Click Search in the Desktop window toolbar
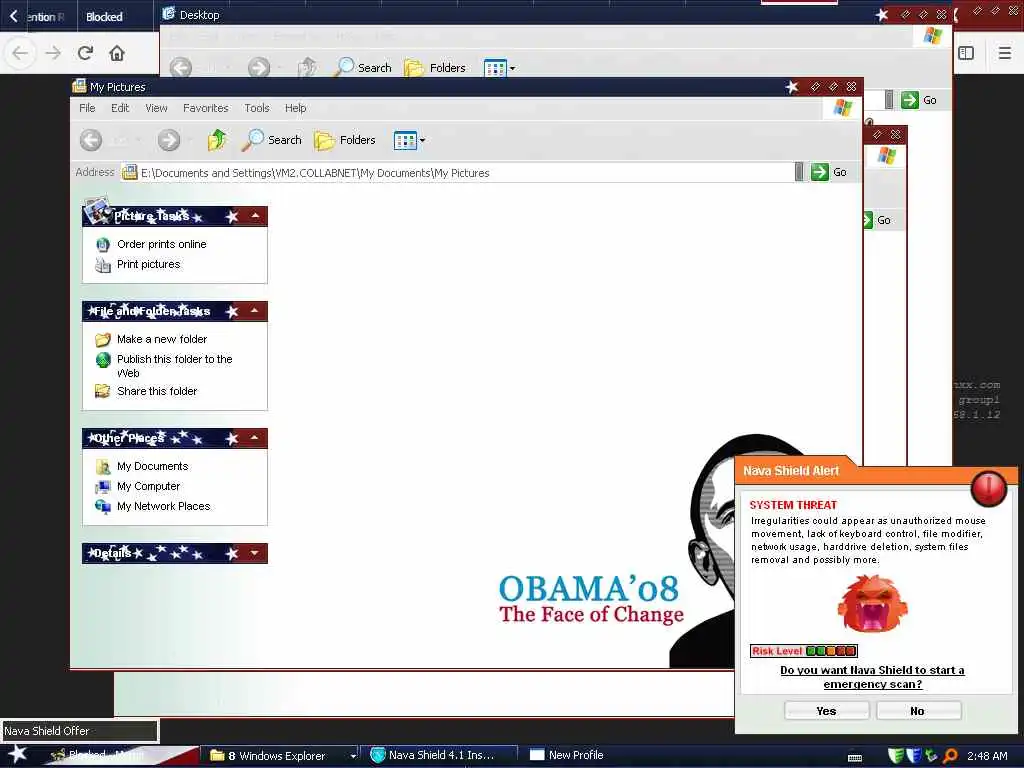 [x=363, y=67]
